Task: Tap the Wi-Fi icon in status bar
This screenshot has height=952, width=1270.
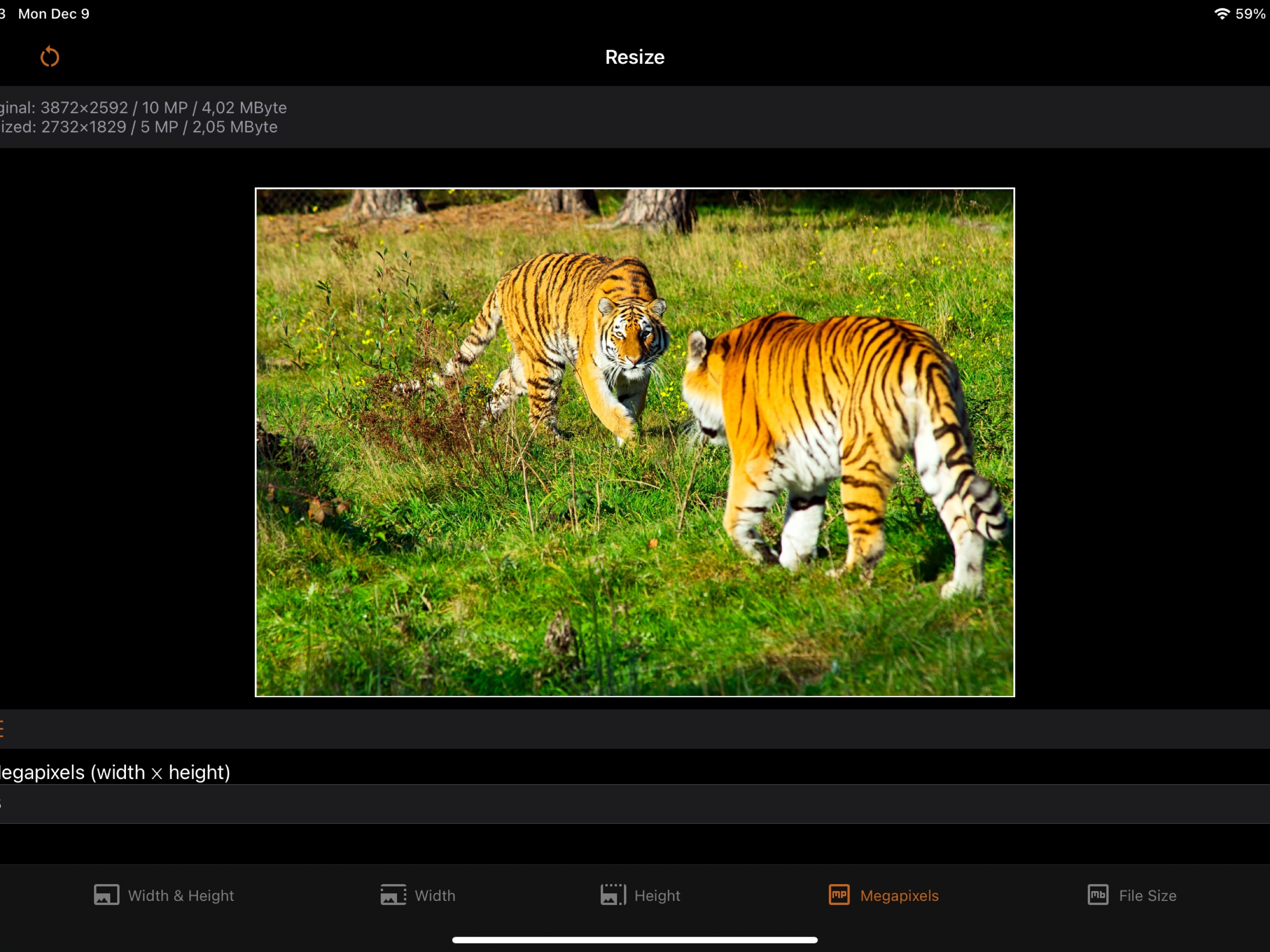Action: [x=1221, y=13]
